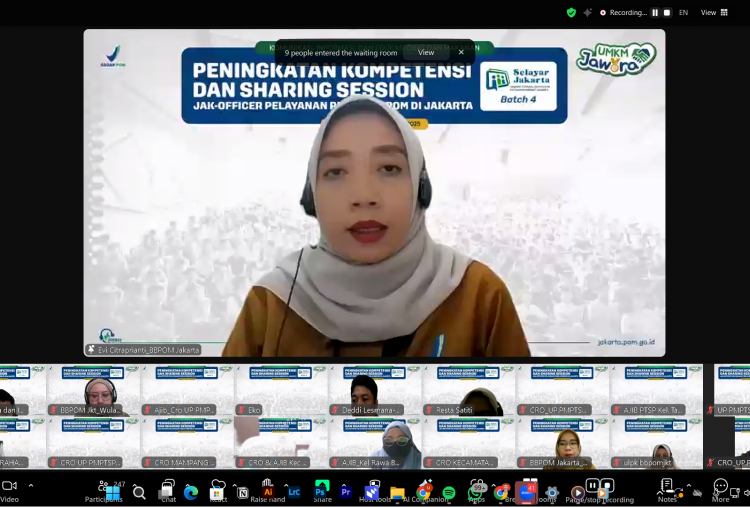Launch Adobe Illustrator from taskbar
The image size is (750, 507).
[x=268, y=492]
